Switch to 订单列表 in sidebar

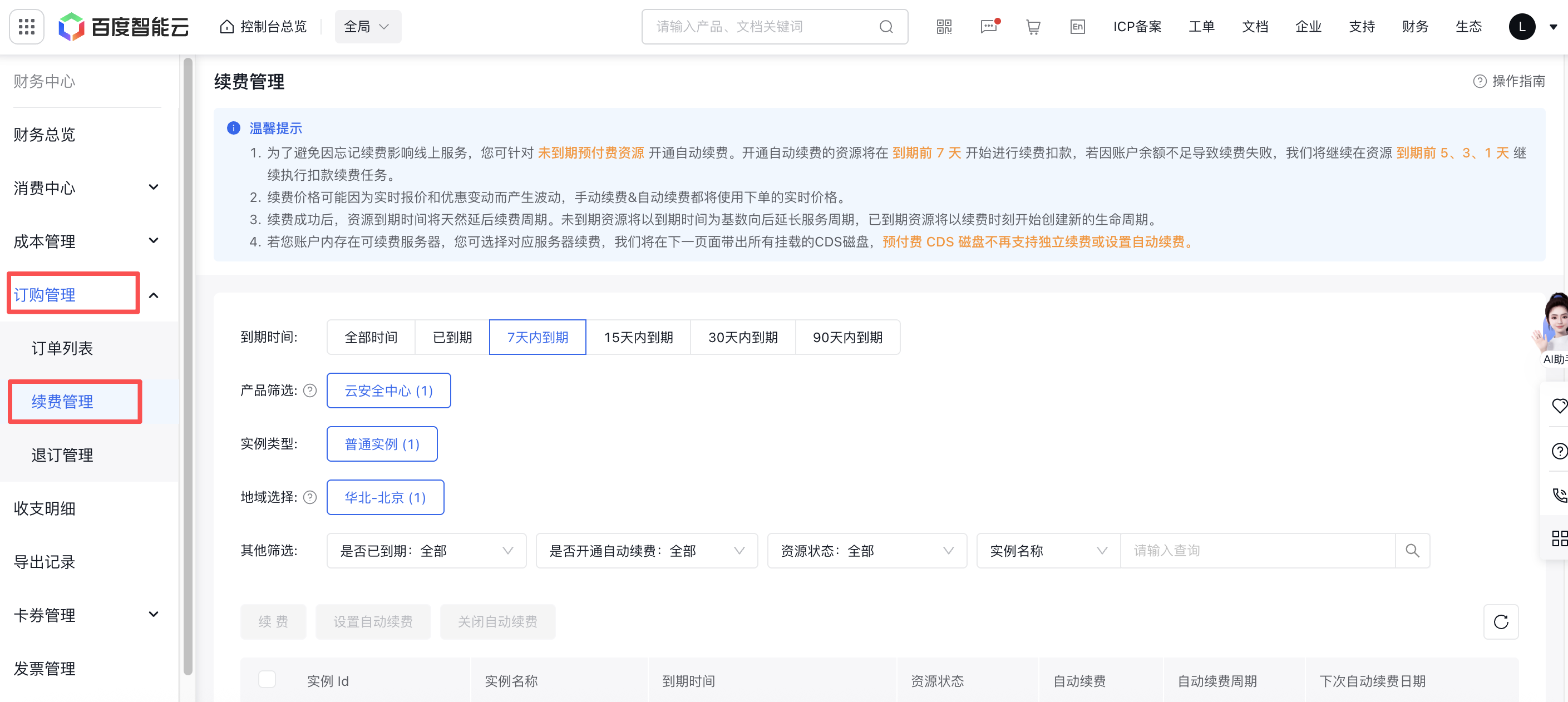pos(62,348)
